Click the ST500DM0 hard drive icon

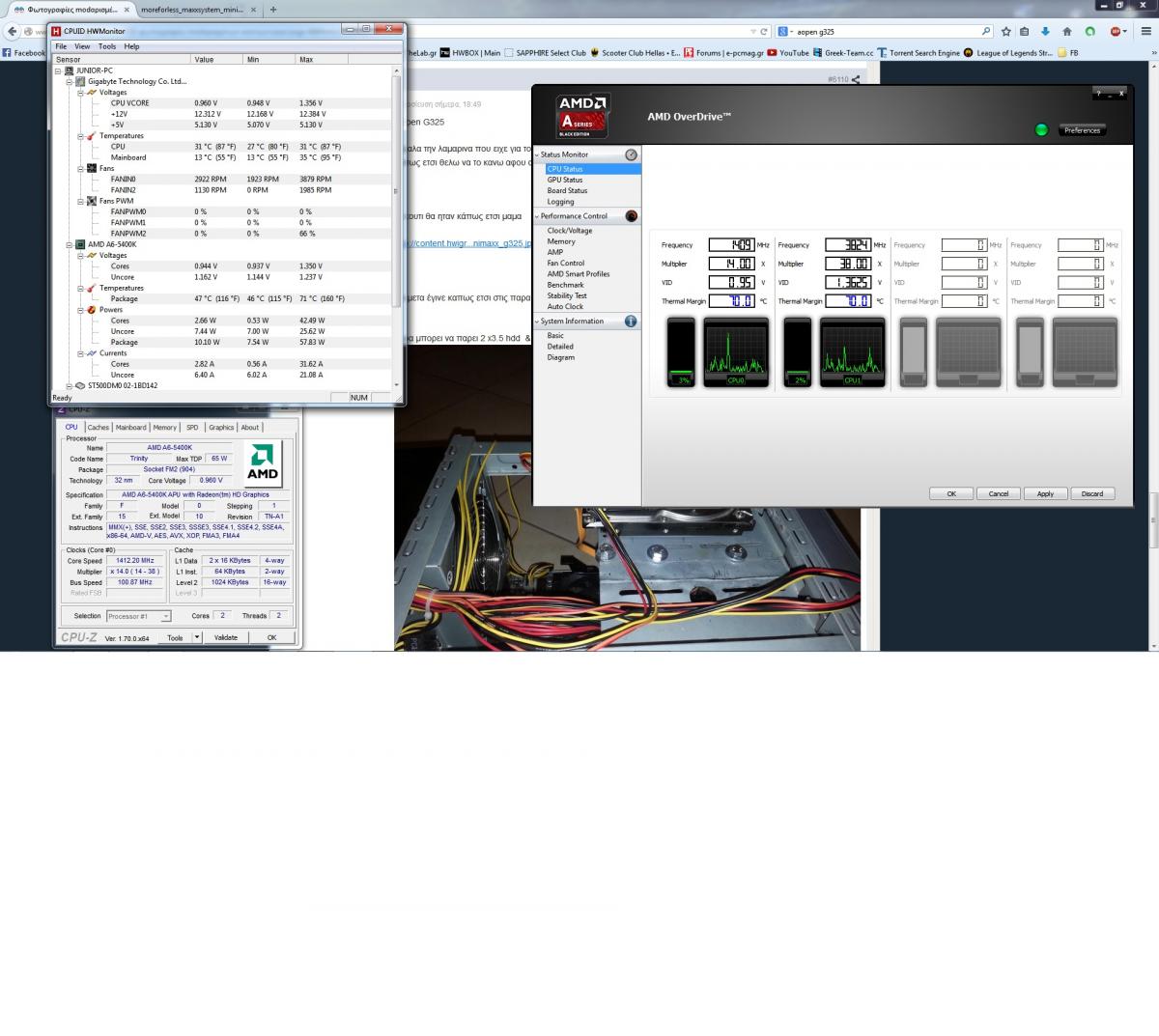click(80, 386)
